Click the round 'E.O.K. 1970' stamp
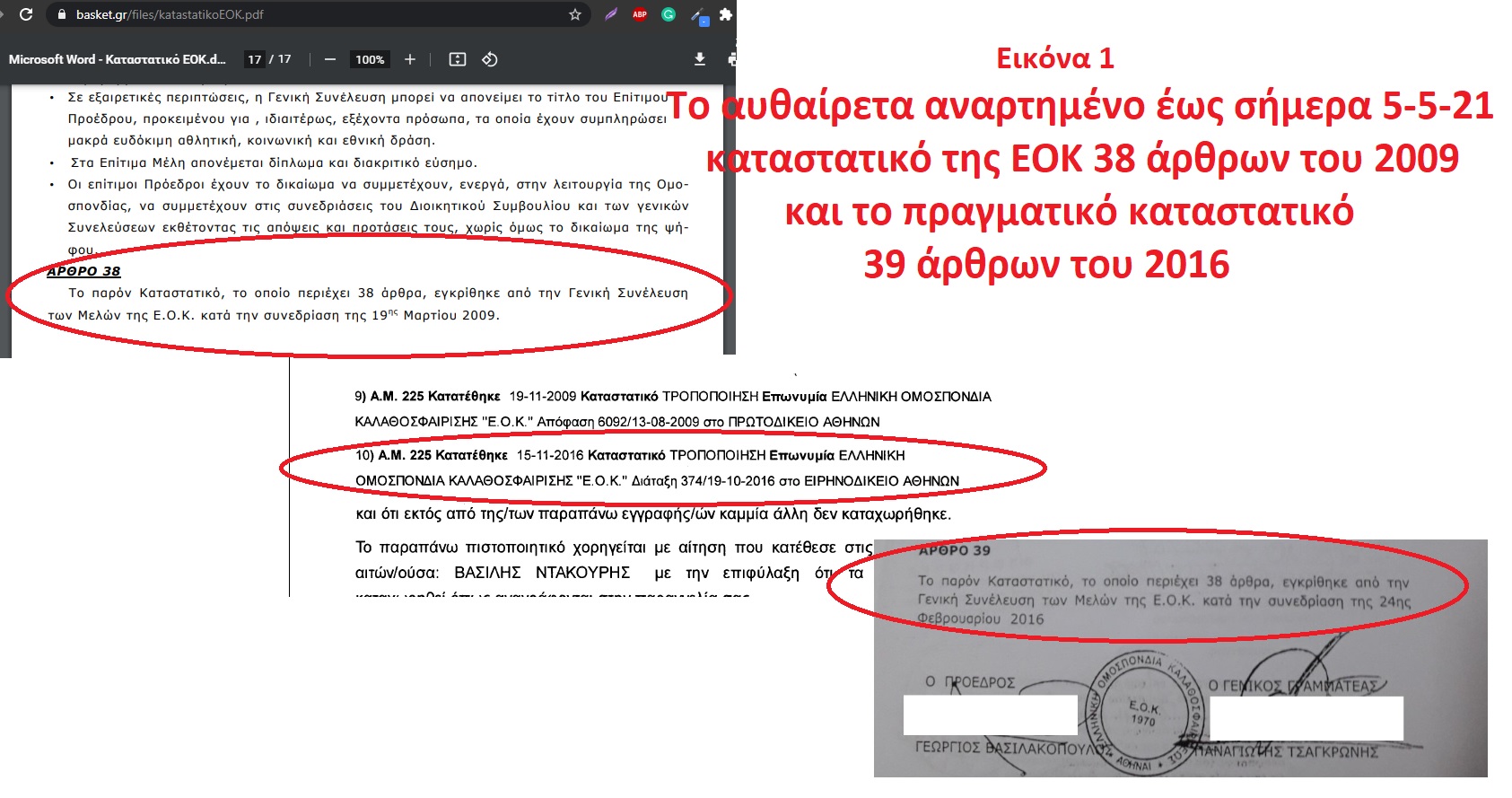Viewport: 1512px width, 798px height. [1143, 712]
